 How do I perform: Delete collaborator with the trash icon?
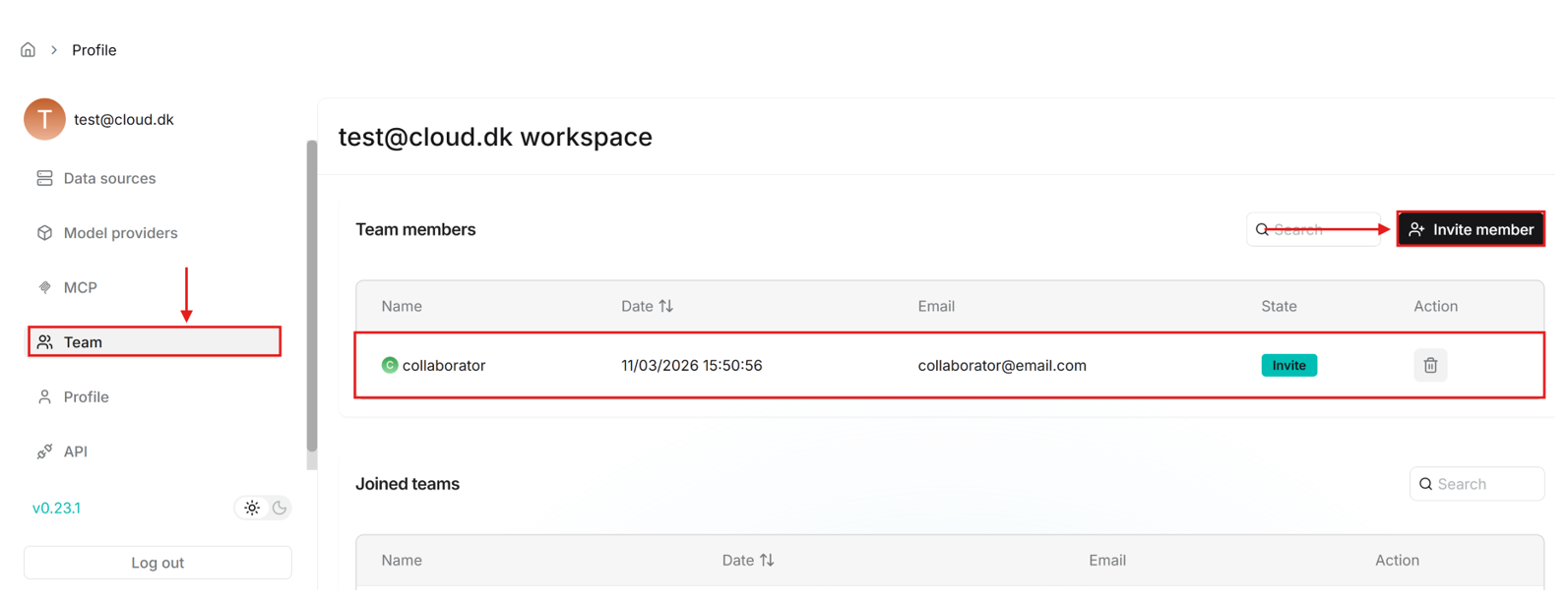(x=1429, y=366)
